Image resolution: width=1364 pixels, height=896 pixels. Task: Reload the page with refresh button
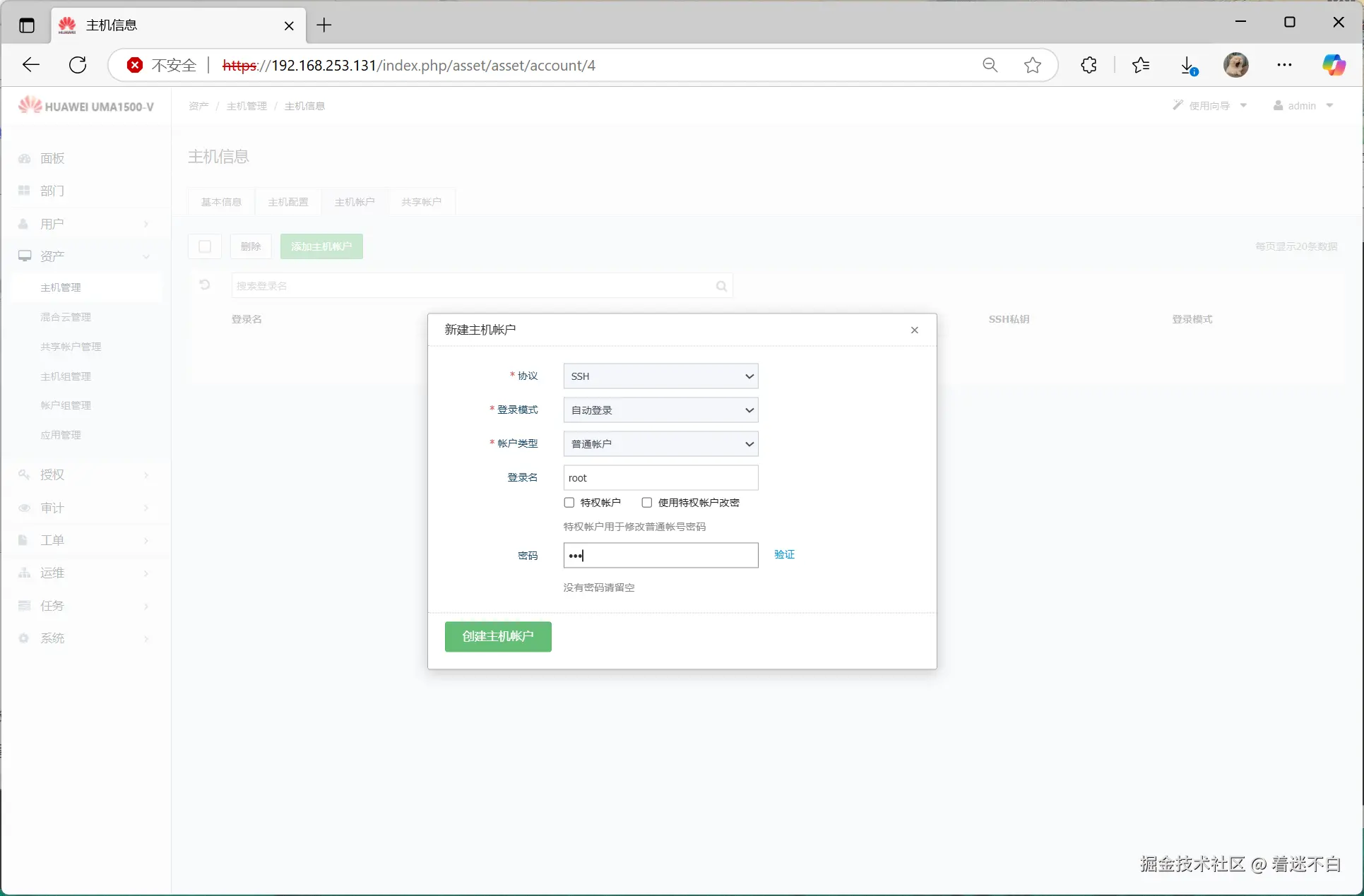tap(78, 65)
